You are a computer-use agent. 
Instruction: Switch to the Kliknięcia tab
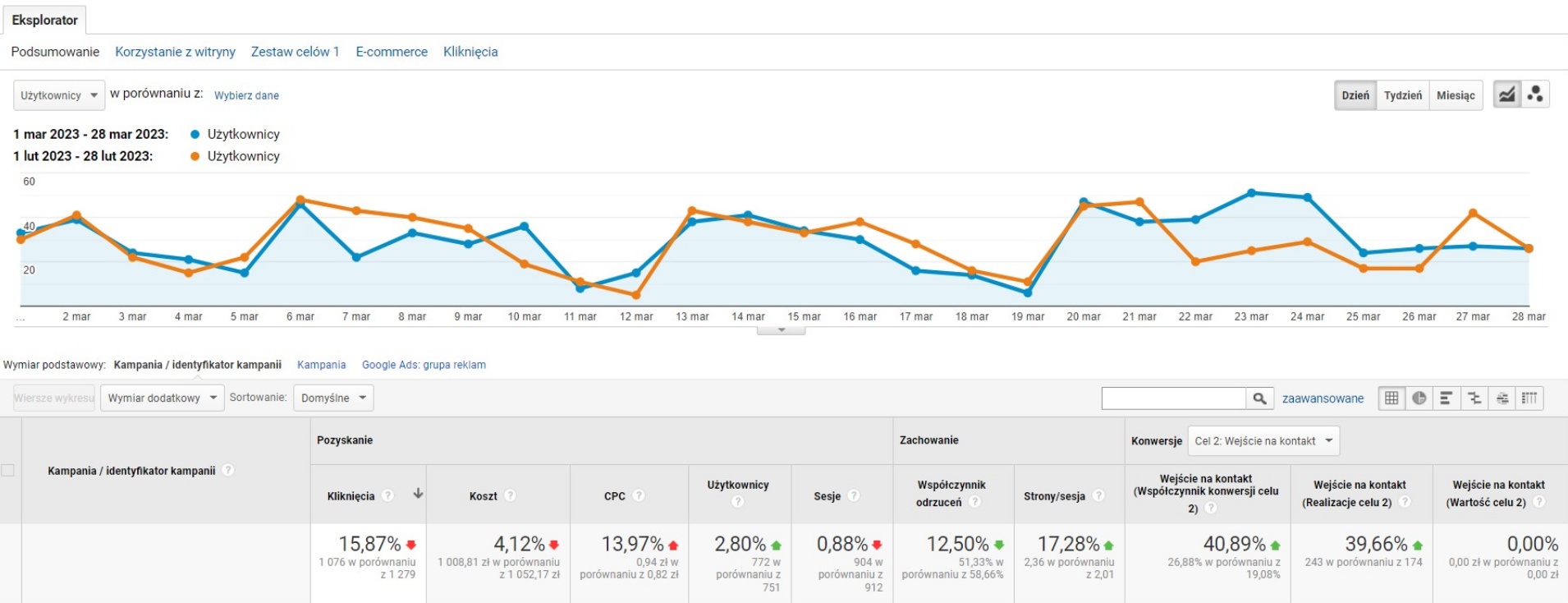[x=470, y=52]
